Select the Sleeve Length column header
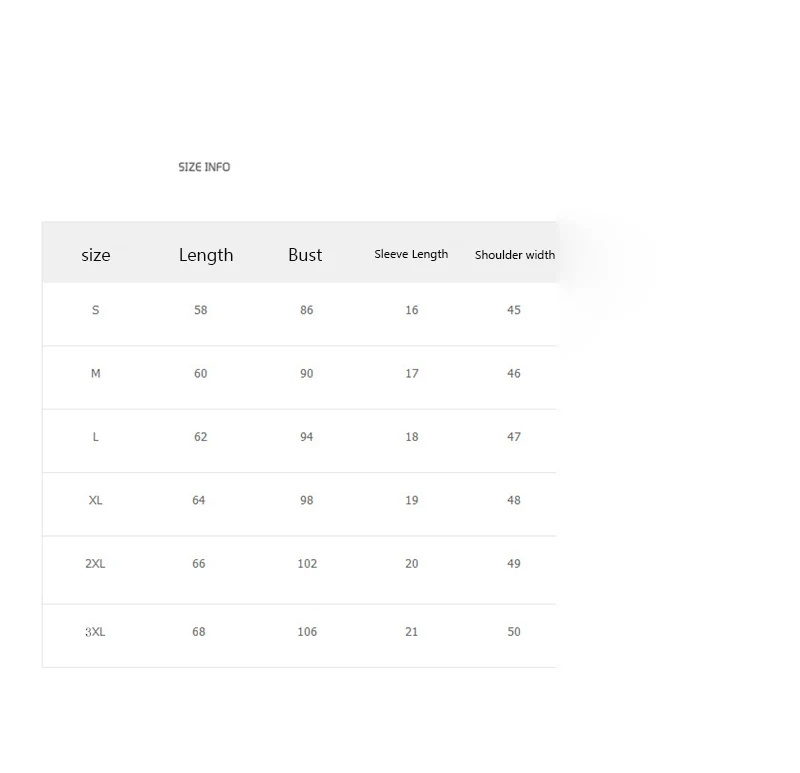800x773 pixels. click(x=411, y=254)
